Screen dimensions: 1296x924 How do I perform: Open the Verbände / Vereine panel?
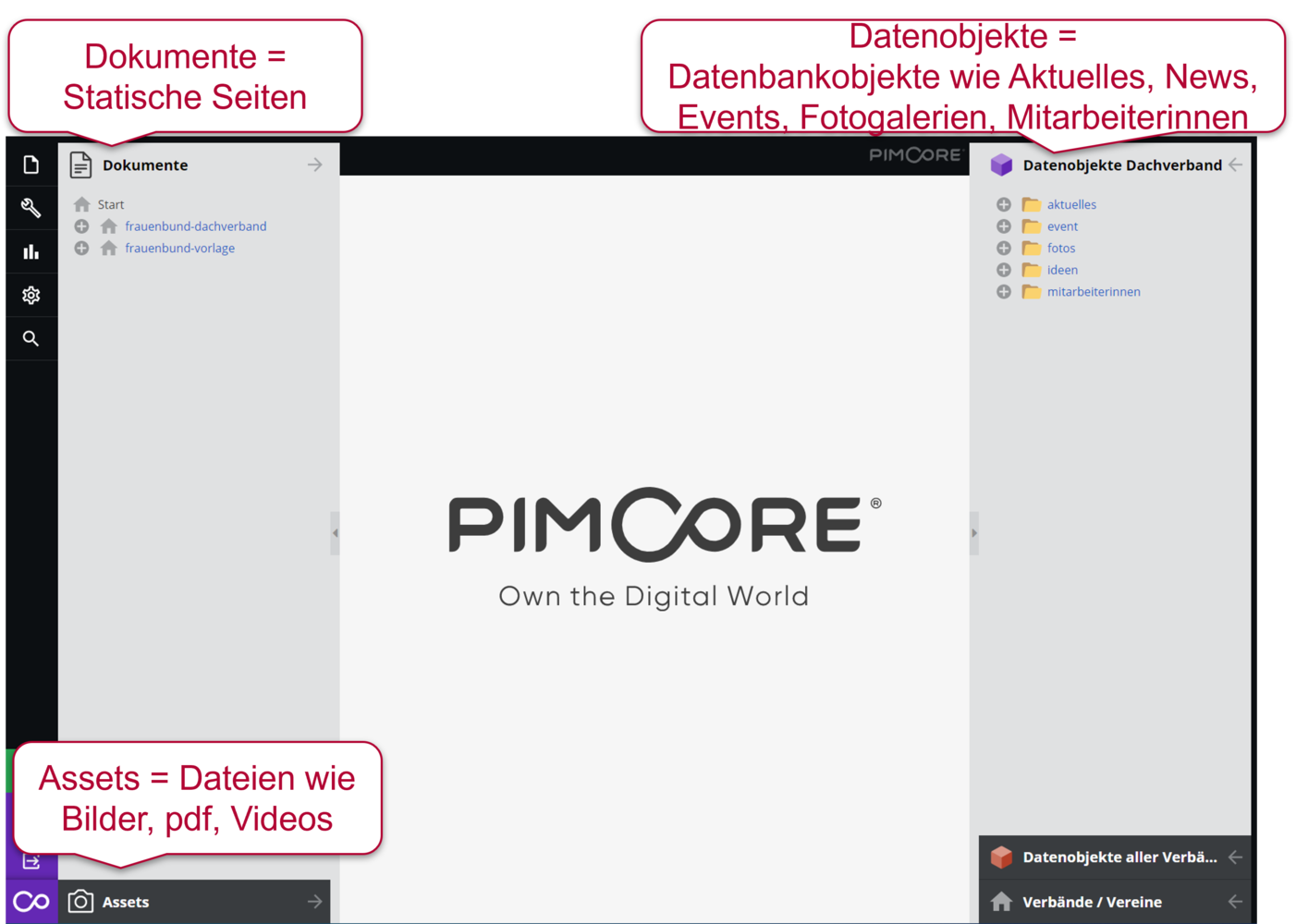1092,902
